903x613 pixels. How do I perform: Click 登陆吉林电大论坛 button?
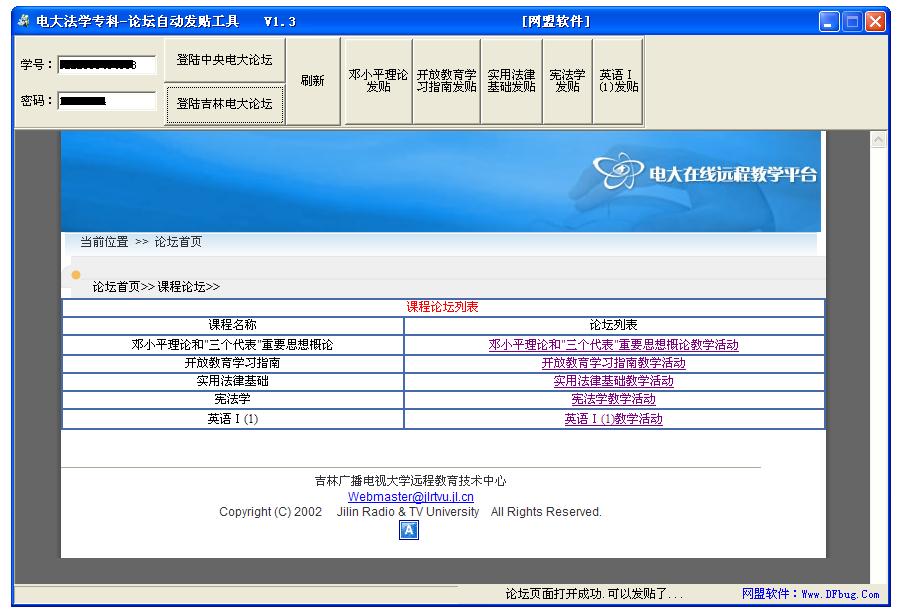pyautogui.click(x=225, y=104)
